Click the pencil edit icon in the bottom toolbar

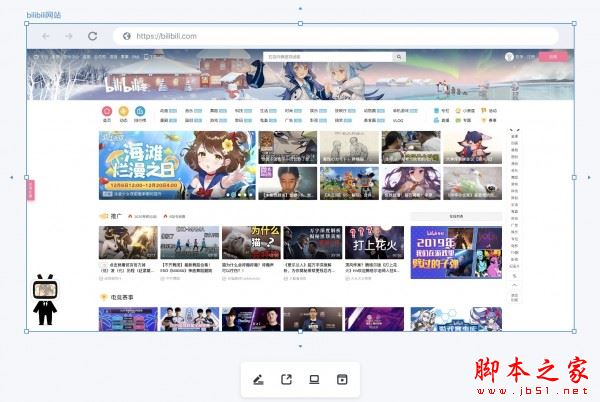pyautogui.click(x=258, y=380)
